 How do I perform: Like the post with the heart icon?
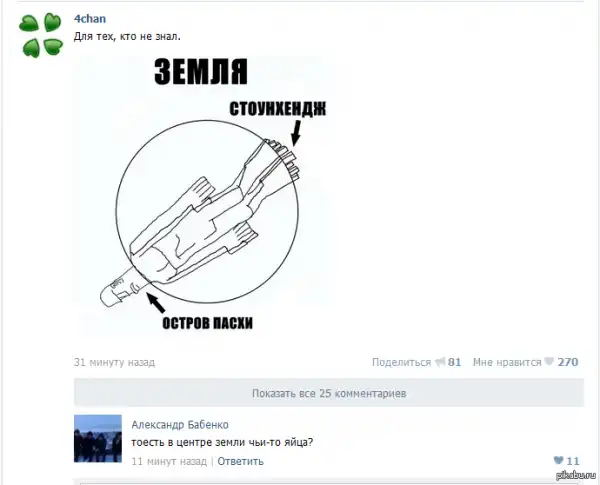(x=549, y=361)
